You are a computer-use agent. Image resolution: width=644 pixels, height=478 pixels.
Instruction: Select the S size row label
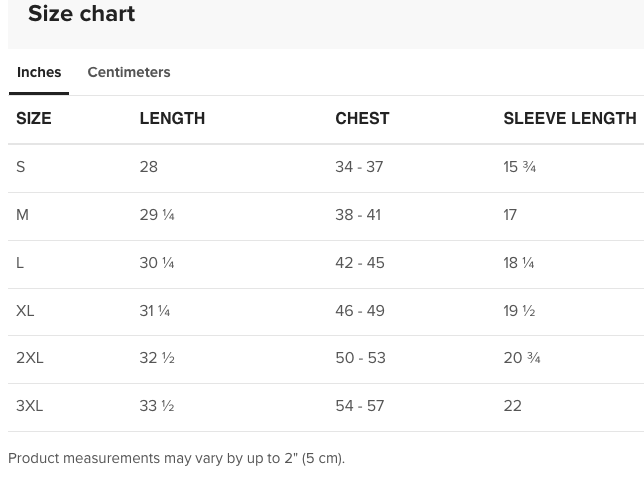[x=21, y=167]
